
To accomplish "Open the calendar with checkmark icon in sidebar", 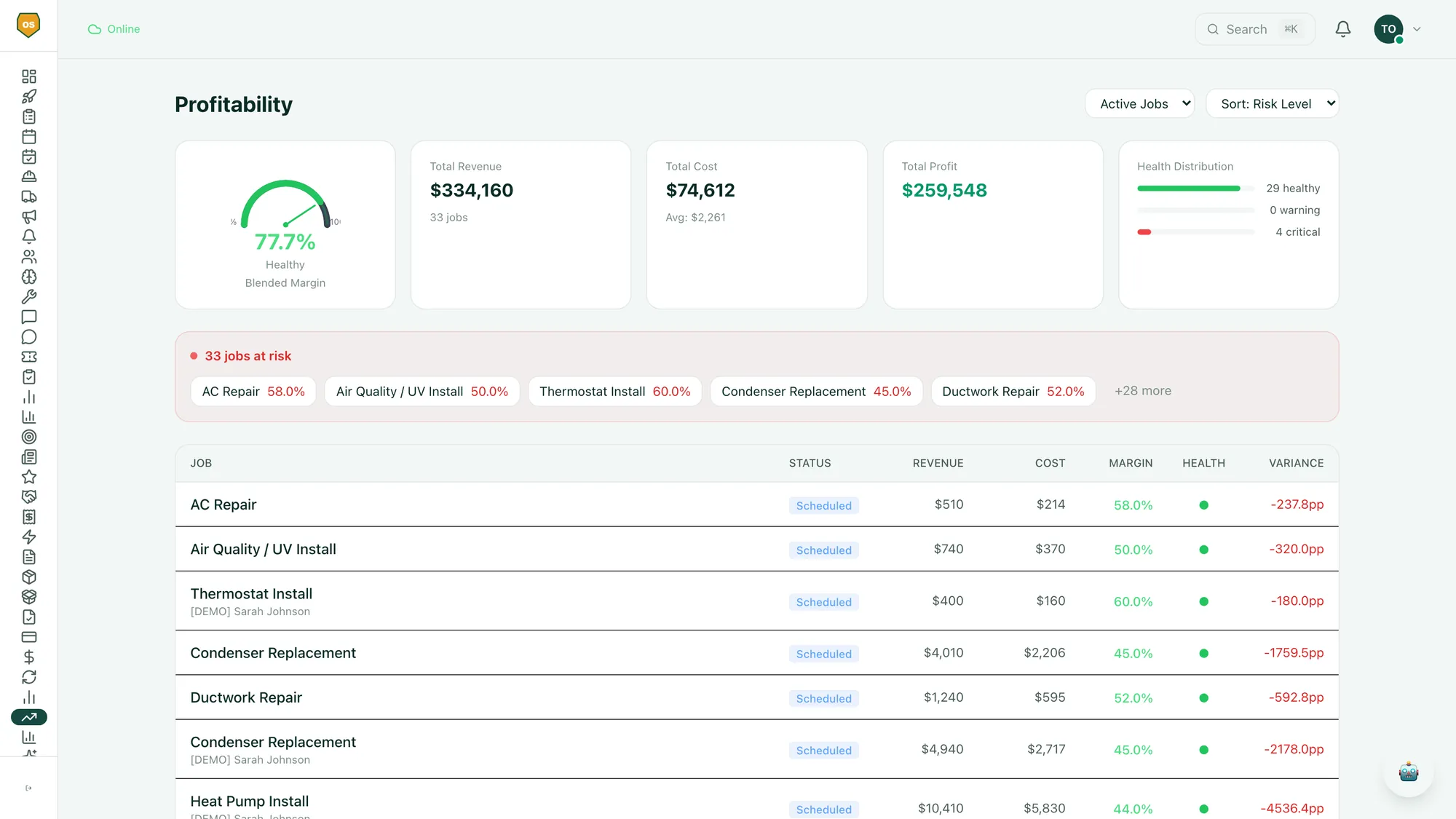I will tap(29, 157).
